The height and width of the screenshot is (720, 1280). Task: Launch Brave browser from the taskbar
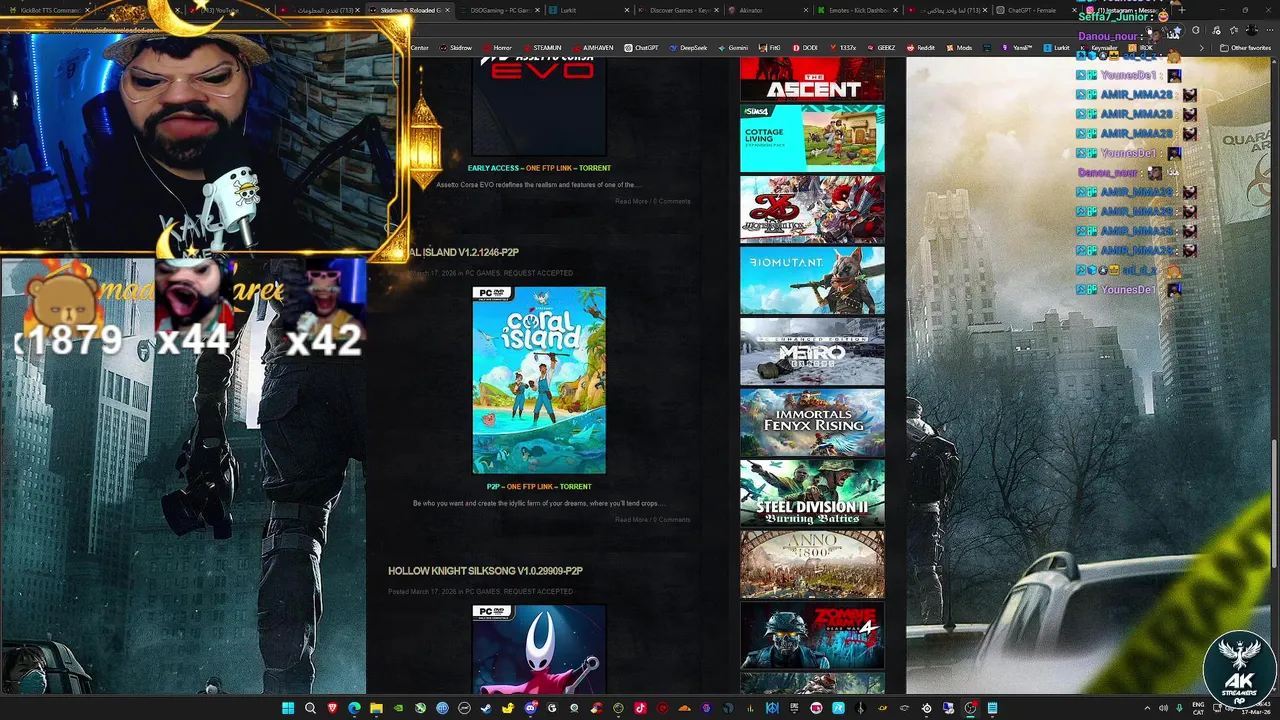(x=332, y=708)
